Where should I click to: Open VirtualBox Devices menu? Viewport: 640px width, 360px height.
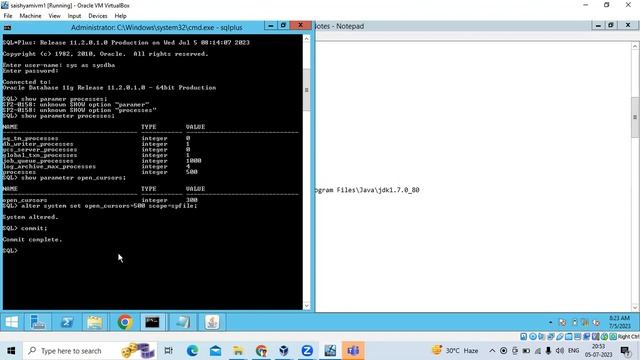coord(98,16)
